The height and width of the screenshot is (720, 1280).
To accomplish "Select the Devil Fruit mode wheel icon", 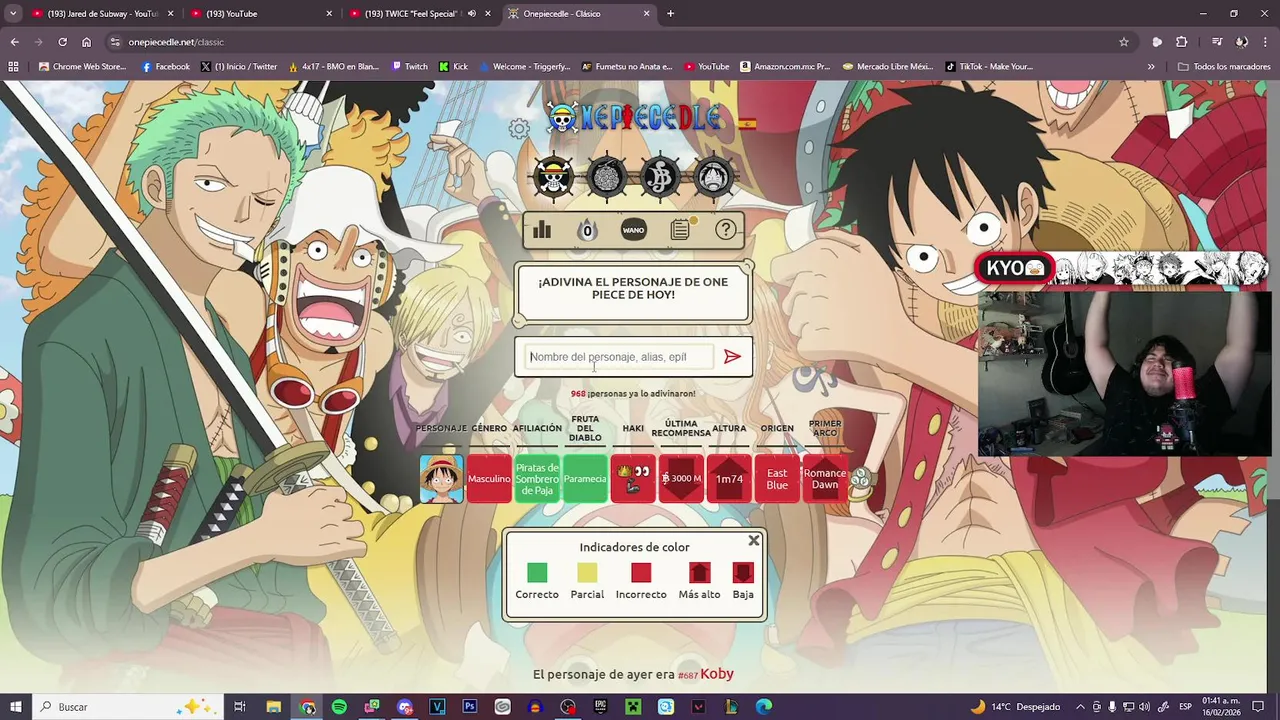I will click(607, 178).
